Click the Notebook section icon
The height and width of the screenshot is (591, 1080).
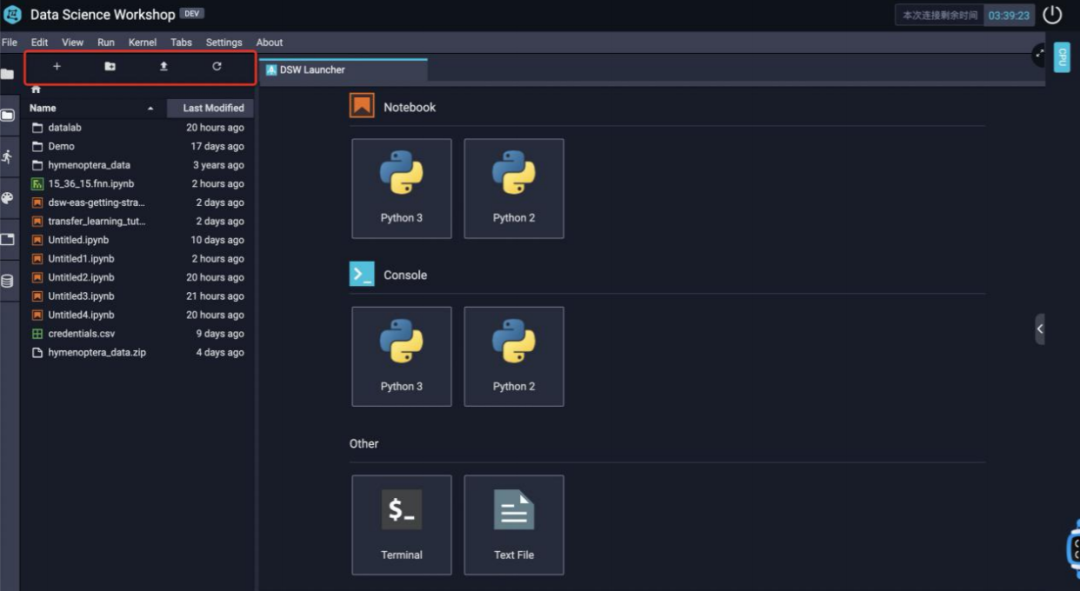coord(362,106)
